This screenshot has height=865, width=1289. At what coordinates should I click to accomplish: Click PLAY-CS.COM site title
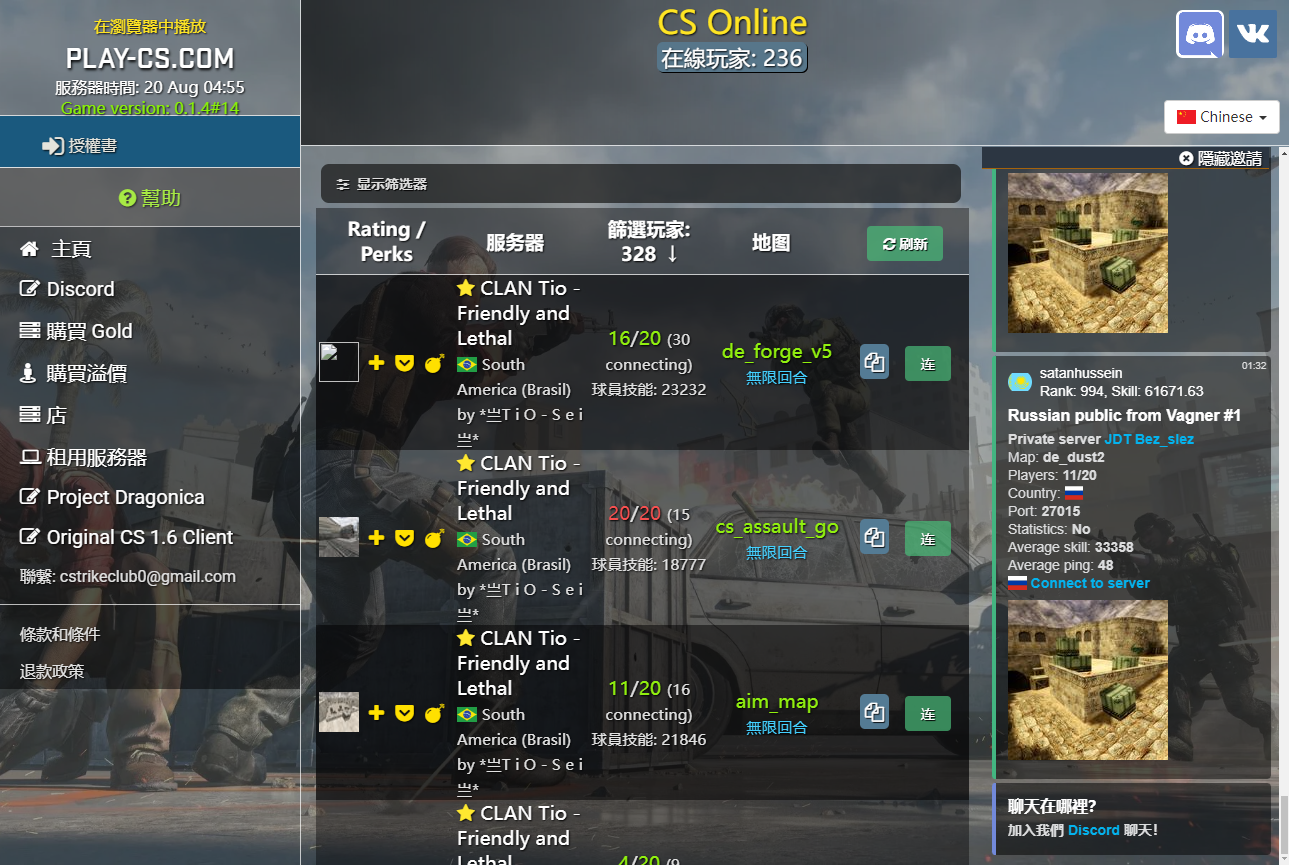click(150, 58)
